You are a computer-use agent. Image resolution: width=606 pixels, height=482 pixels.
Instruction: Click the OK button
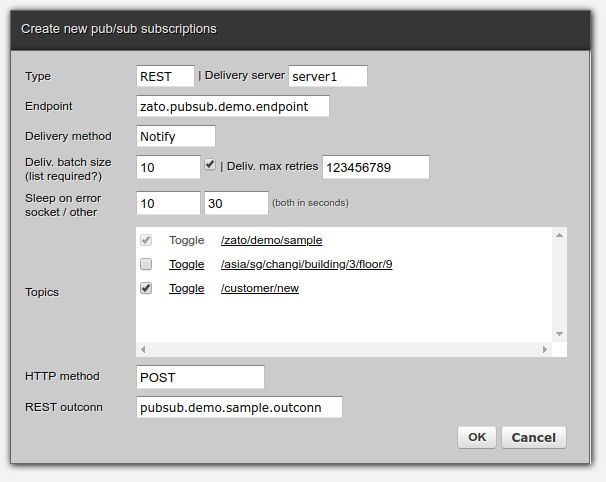[x=477, y=437]
